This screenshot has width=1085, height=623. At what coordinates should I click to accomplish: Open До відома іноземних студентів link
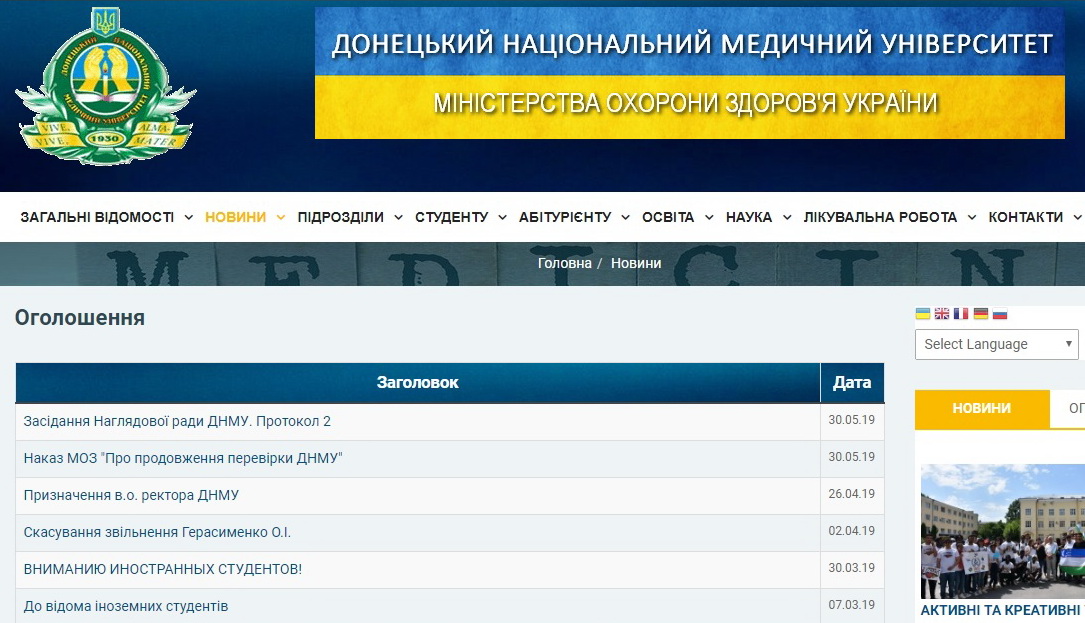point(125,606)
